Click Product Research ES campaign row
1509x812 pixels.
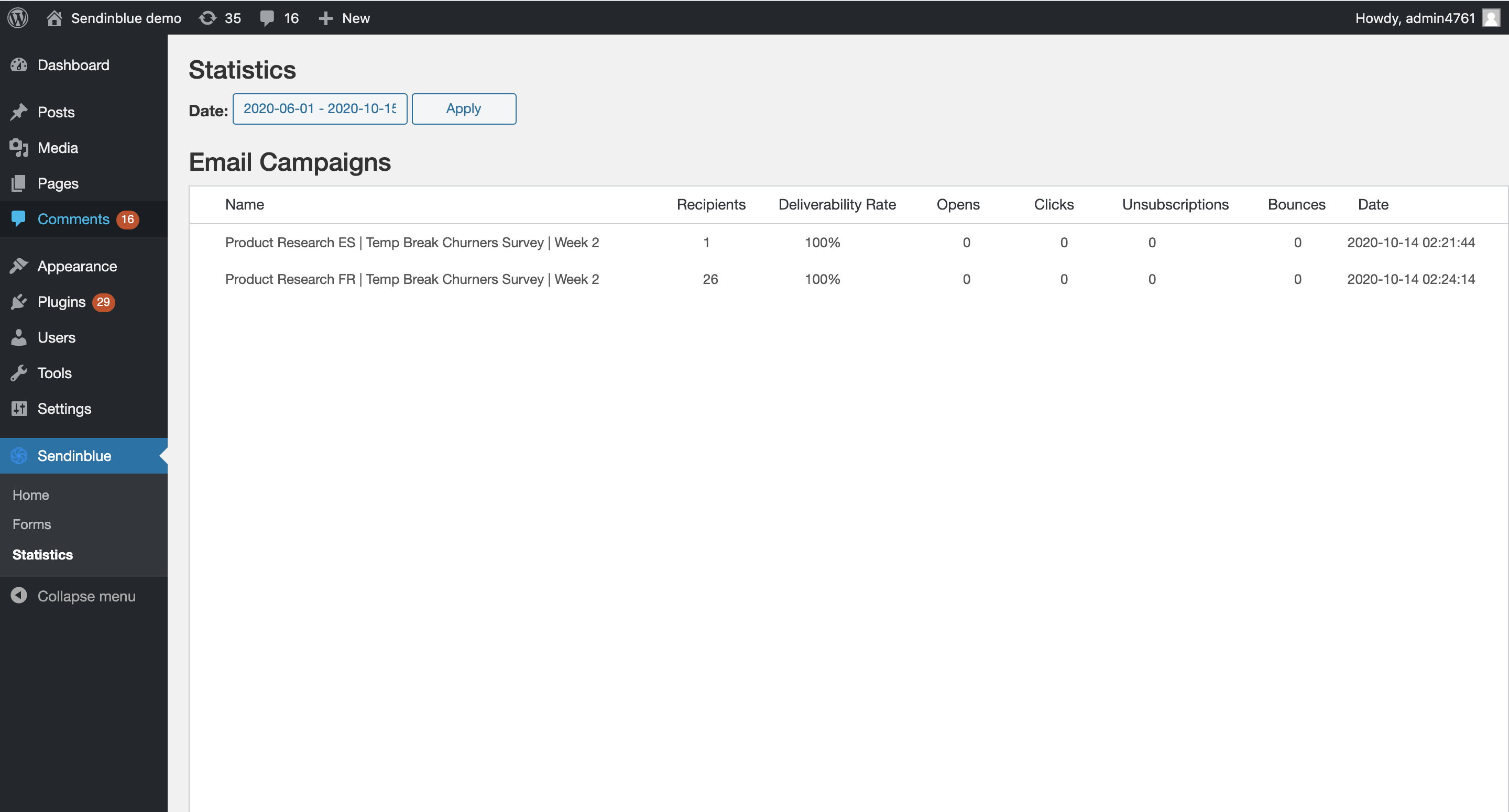click(412, 243)
